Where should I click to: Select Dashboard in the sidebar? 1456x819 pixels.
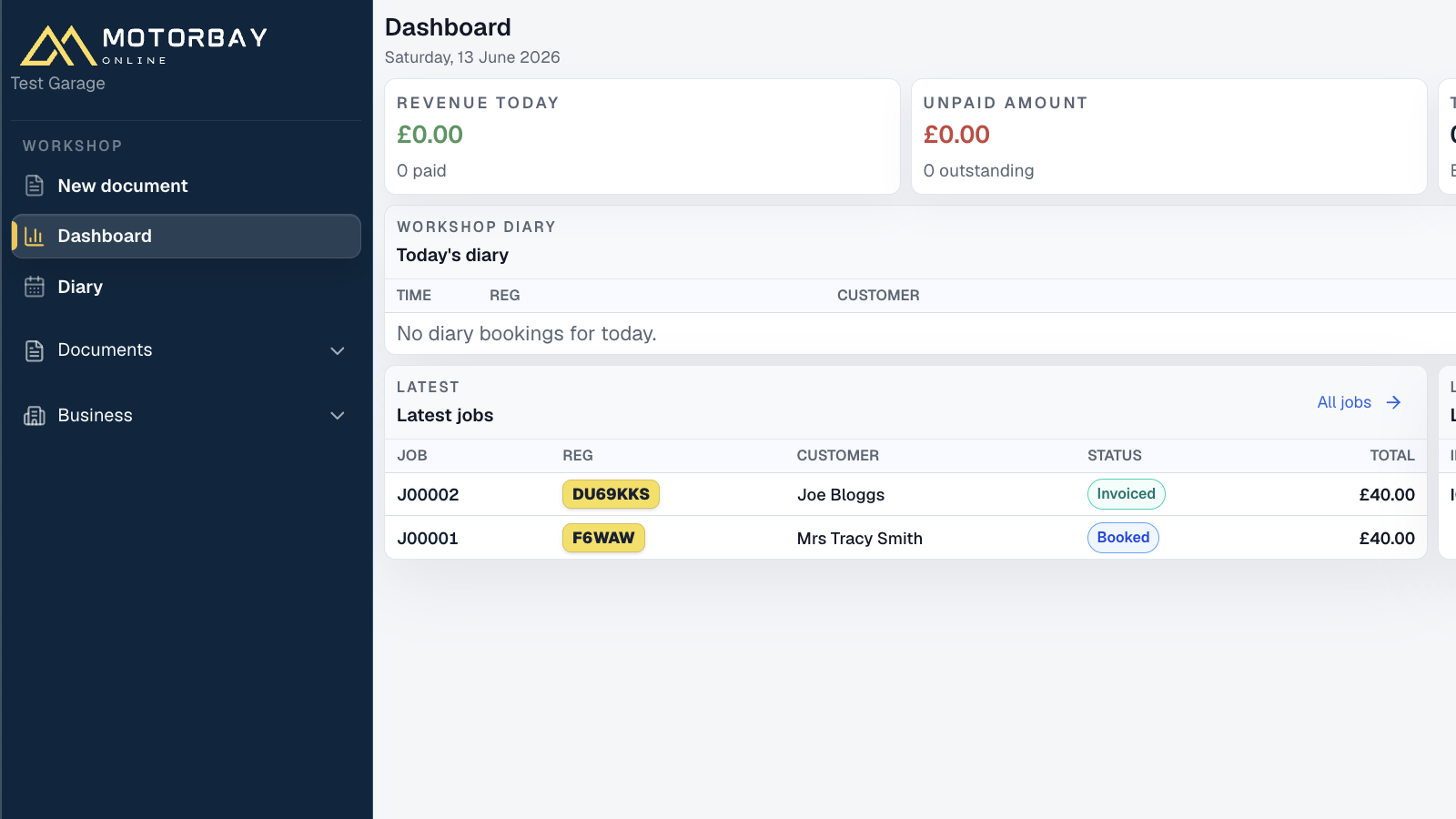(186, 237)
